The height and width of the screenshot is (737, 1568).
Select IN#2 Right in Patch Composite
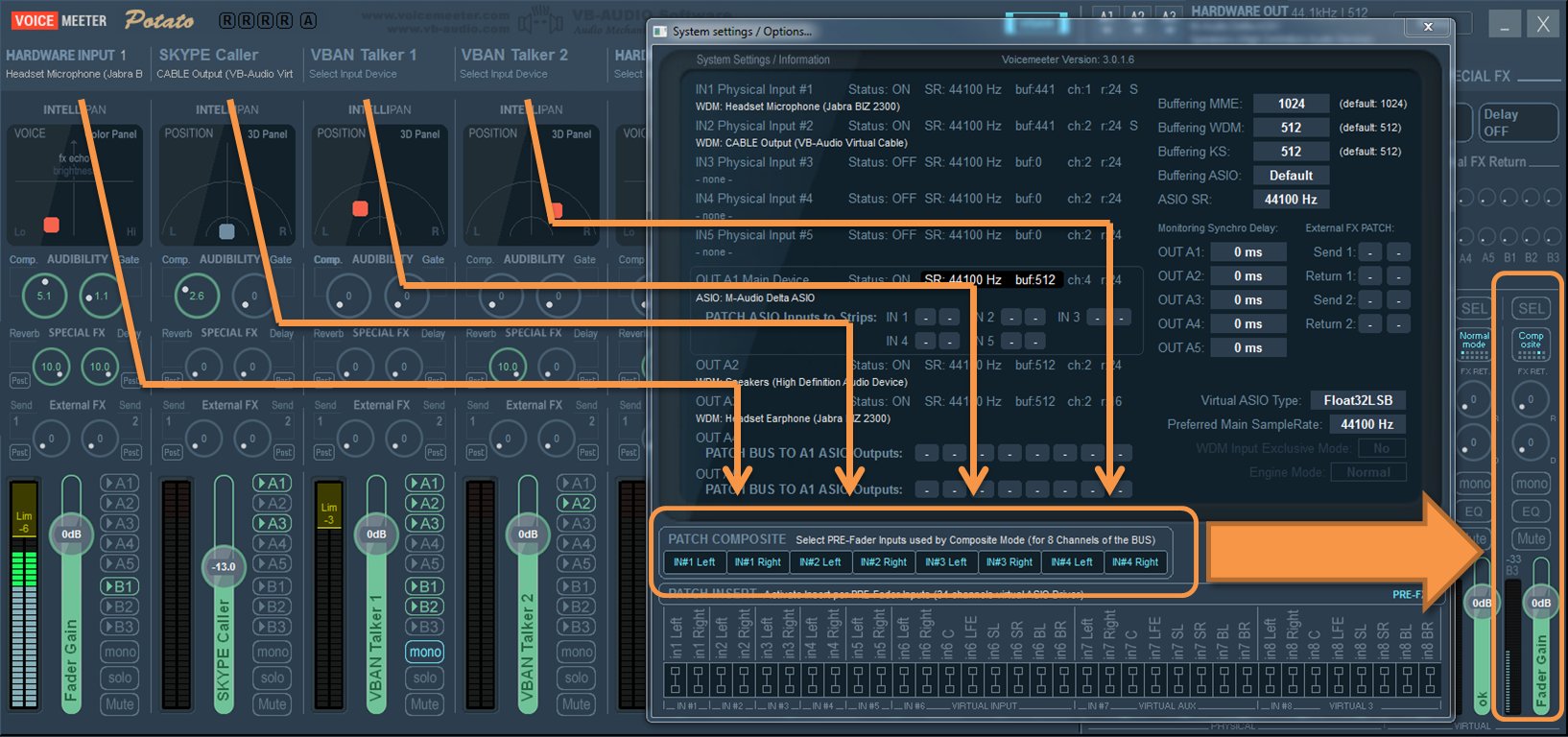point(883,562)
